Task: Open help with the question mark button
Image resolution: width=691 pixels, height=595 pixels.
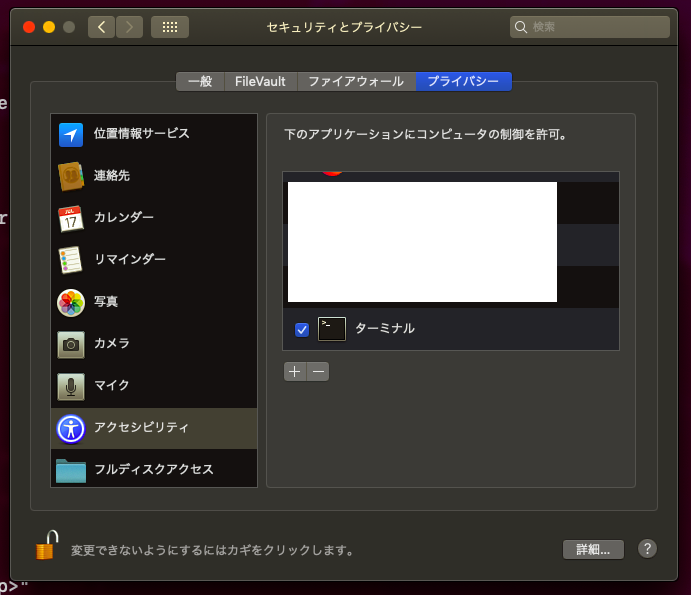Action: pyautogui.click(x=647, y=549)
